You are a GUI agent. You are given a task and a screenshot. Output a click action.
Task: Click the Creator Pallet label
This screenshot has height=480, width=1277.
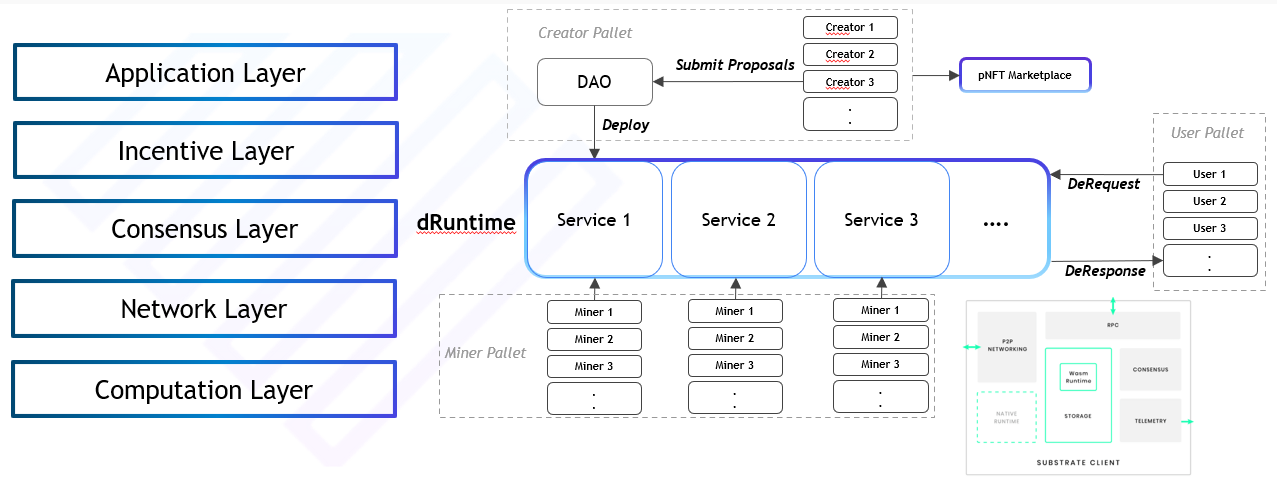(585, 32)
